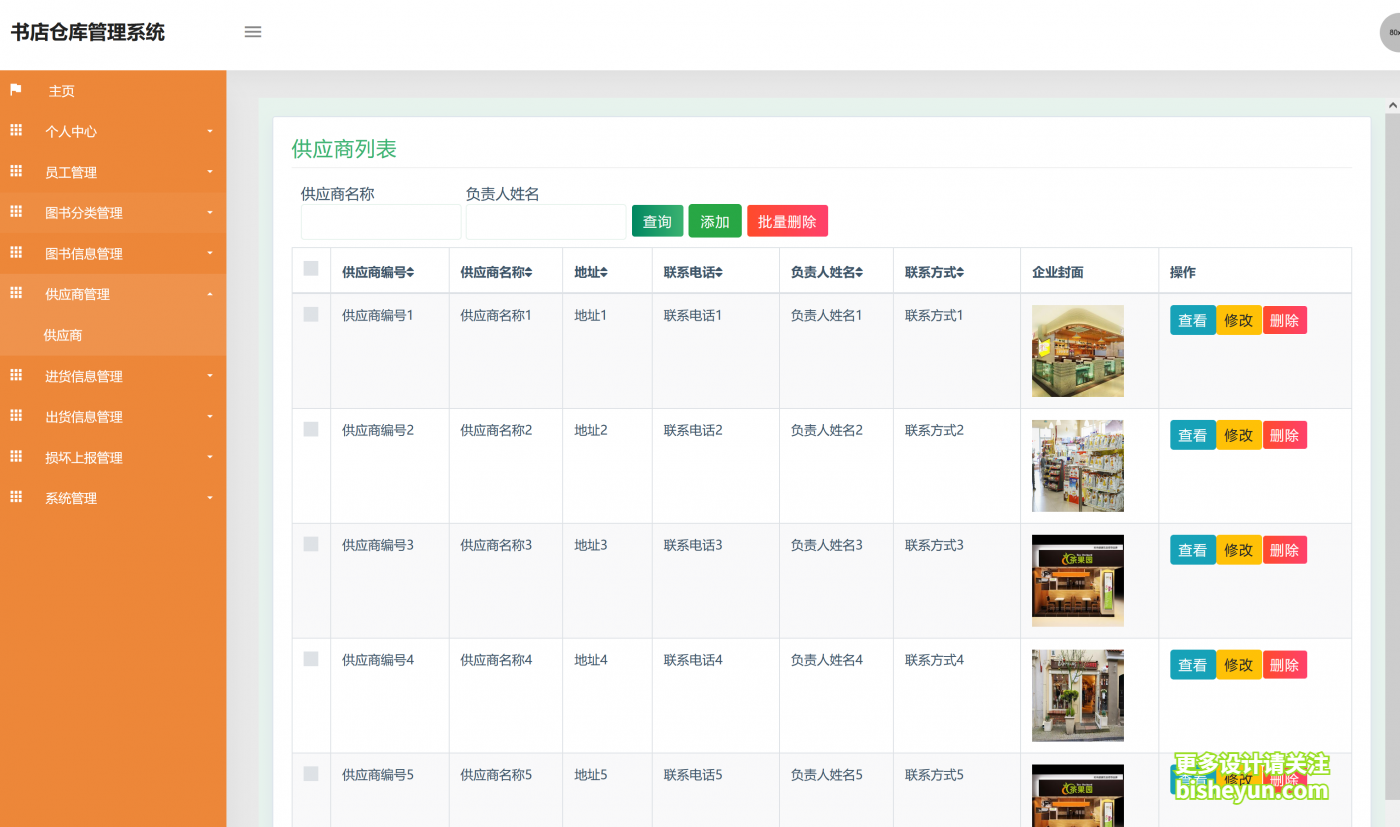
Task: Click the grid icon beside 员工管理
Action: click(x=16, y=172)
